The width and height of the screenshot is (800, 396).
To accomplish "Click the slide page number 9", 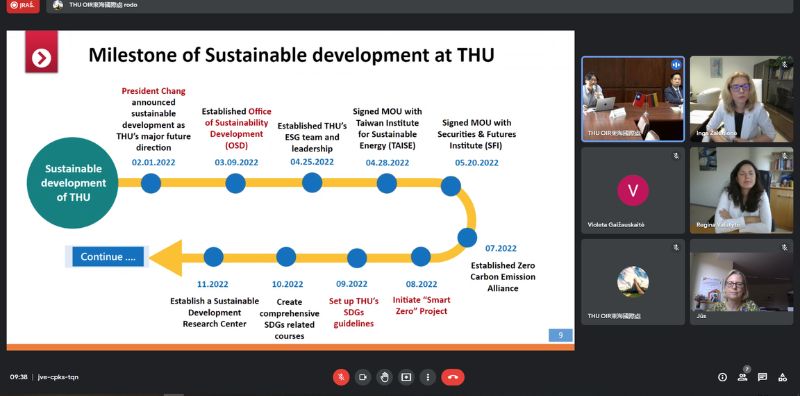I will pyautogui.click(x=561, y=335).
